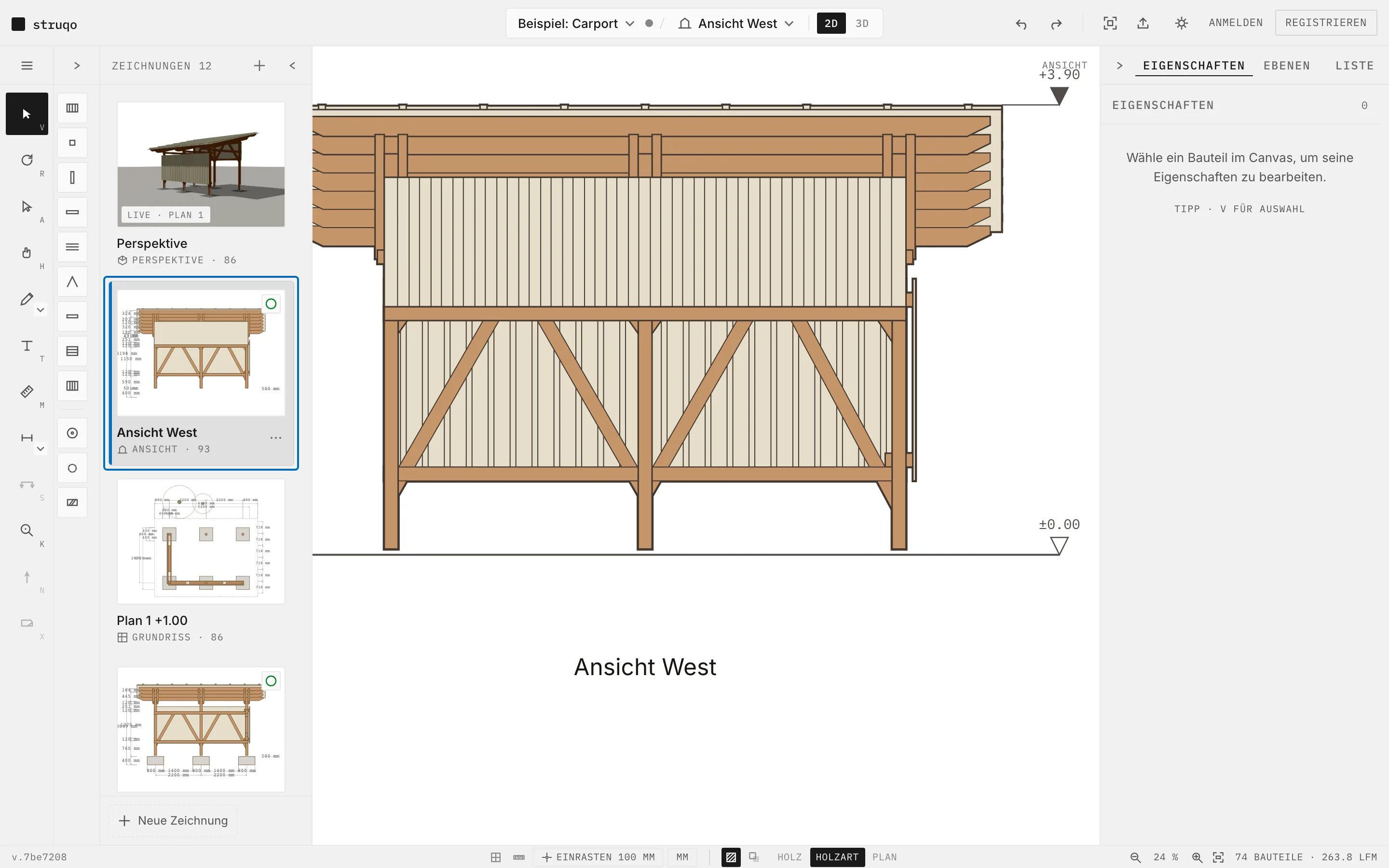The image size is (1389, 868).
Task: Activate the ruler measure tool (M)
Action: pyautogui.click(x=27, y=392)
